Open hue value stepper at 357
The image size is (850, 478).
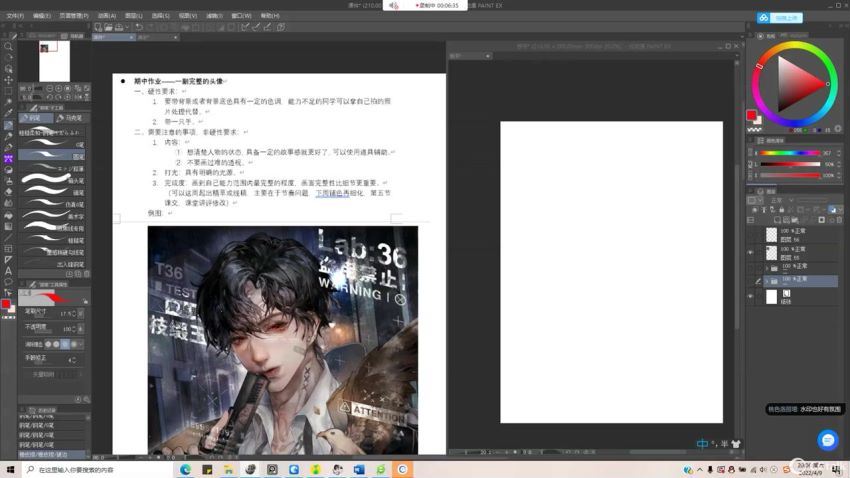(x=839, y=153)
